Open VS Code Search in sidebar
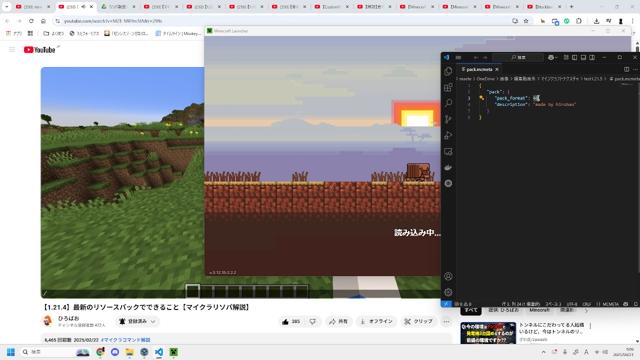The height and width of the screenshot is (360, 640). pos(448,103)
